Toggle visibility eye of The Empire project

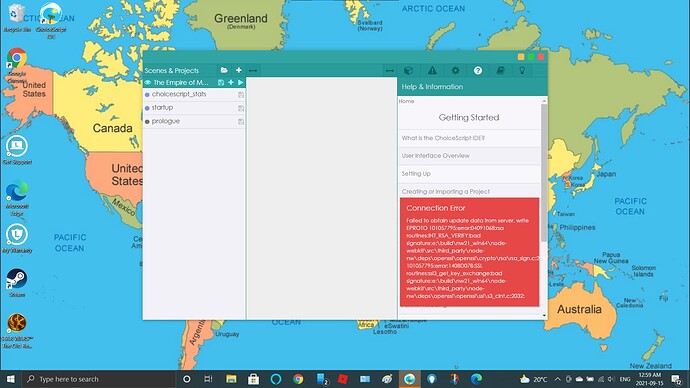pos(148,82)
